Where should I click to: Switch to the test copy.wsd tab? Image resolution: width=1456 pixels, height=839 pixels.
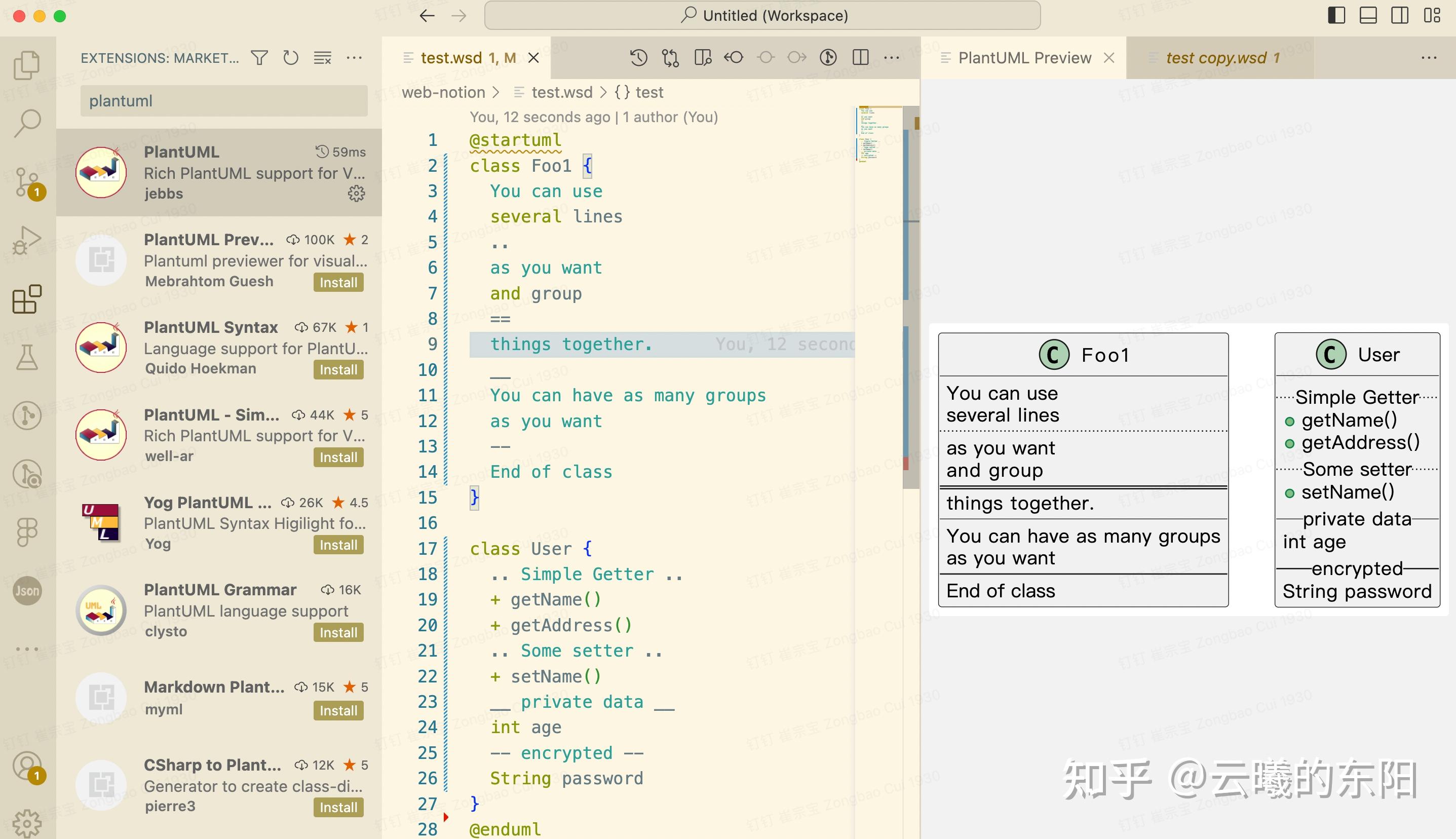1222,57
